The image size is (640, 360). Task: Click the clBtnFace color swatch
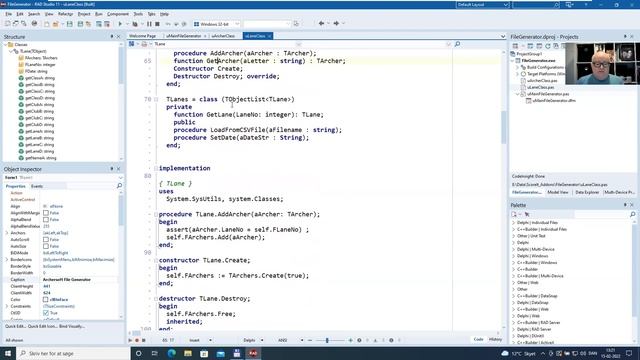pos(46,300)
